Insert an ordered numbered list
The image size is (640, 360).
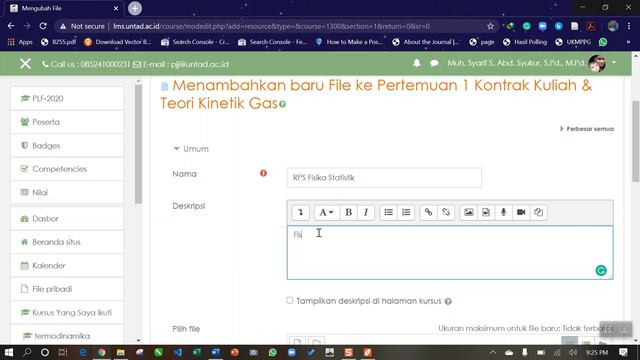pyautogui.click(x=406, y=212)
